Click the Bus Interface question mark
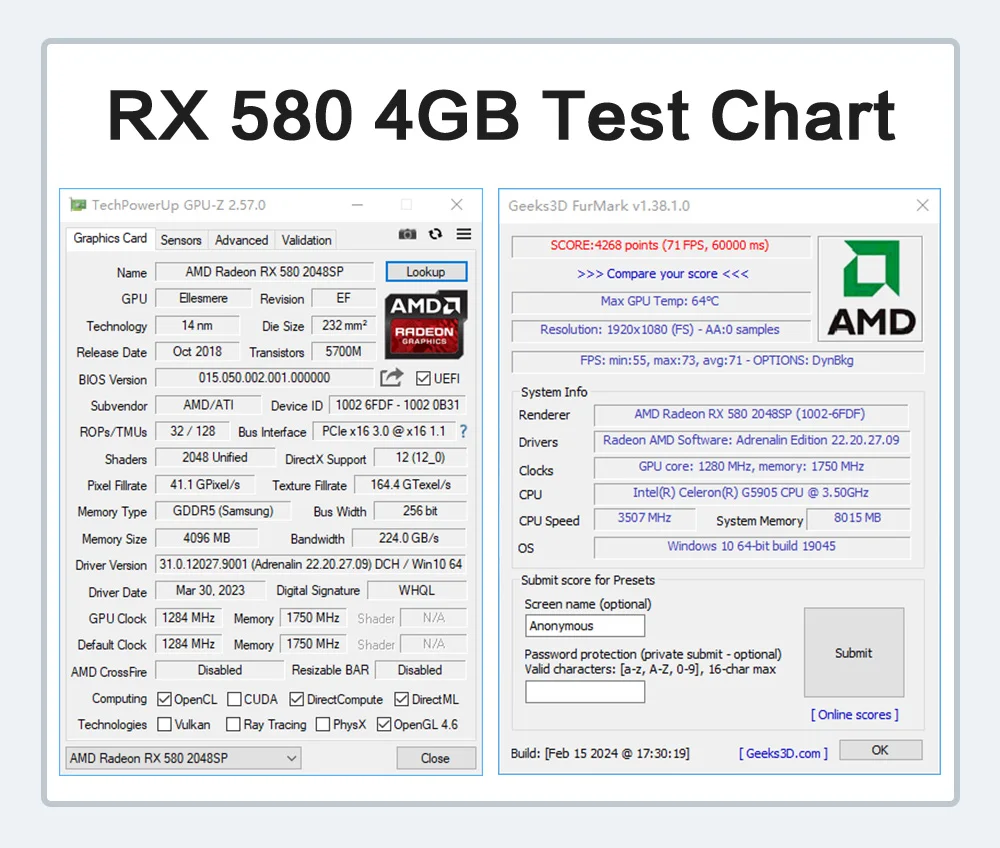The image size is (1000, 848). click(464, 432)
